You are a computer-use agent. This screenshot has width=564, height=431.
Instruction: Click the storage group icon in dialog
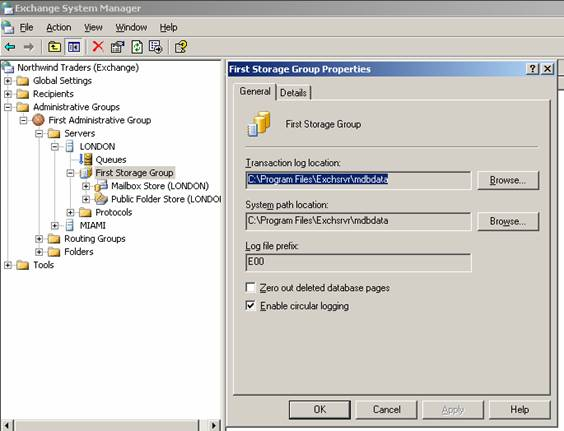tap(259, 124)
